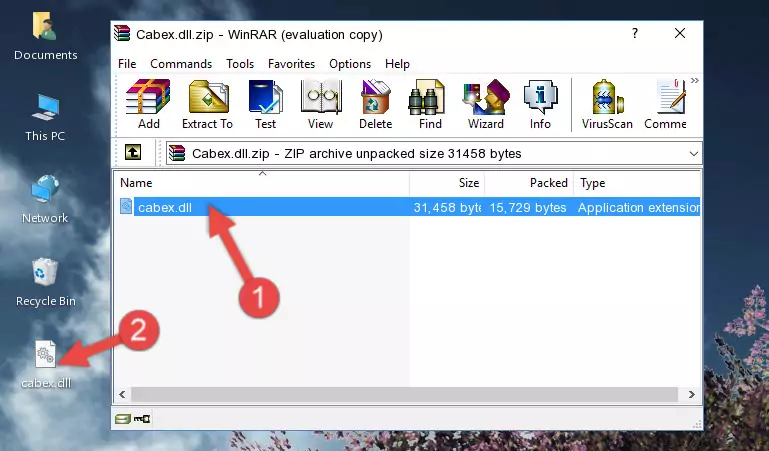The width and height of the screenshot is (769, 451).
Task: Show archive Info
Action: 540,104
